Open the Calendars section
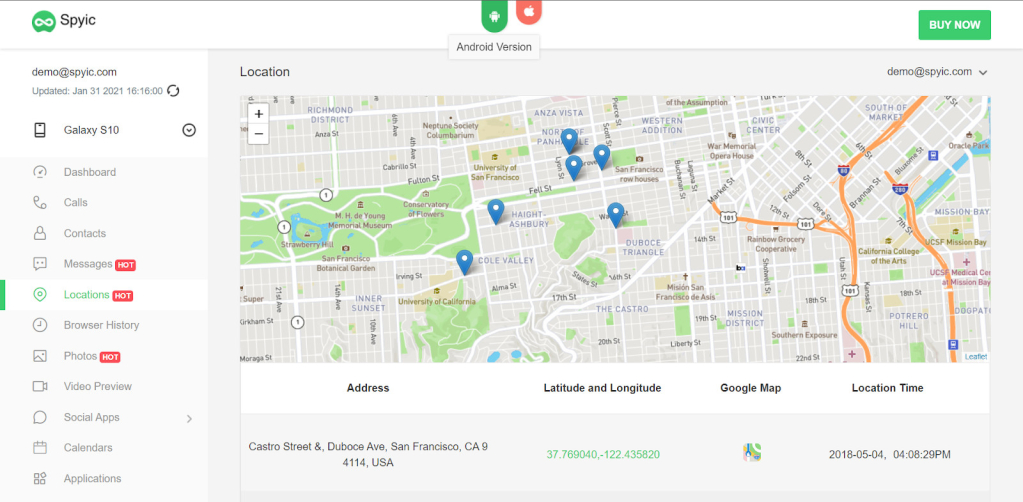This screenshot has width=1023, height=502. click(88, 448)
